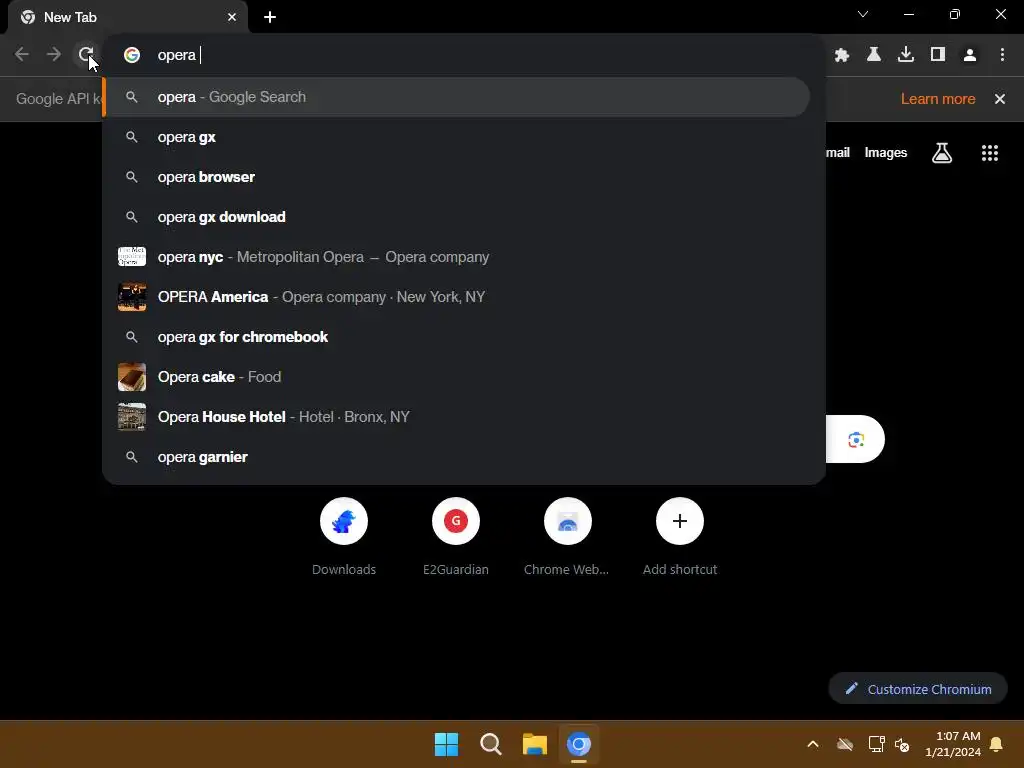Select 'opera - Google Search' suggestion

456,97
